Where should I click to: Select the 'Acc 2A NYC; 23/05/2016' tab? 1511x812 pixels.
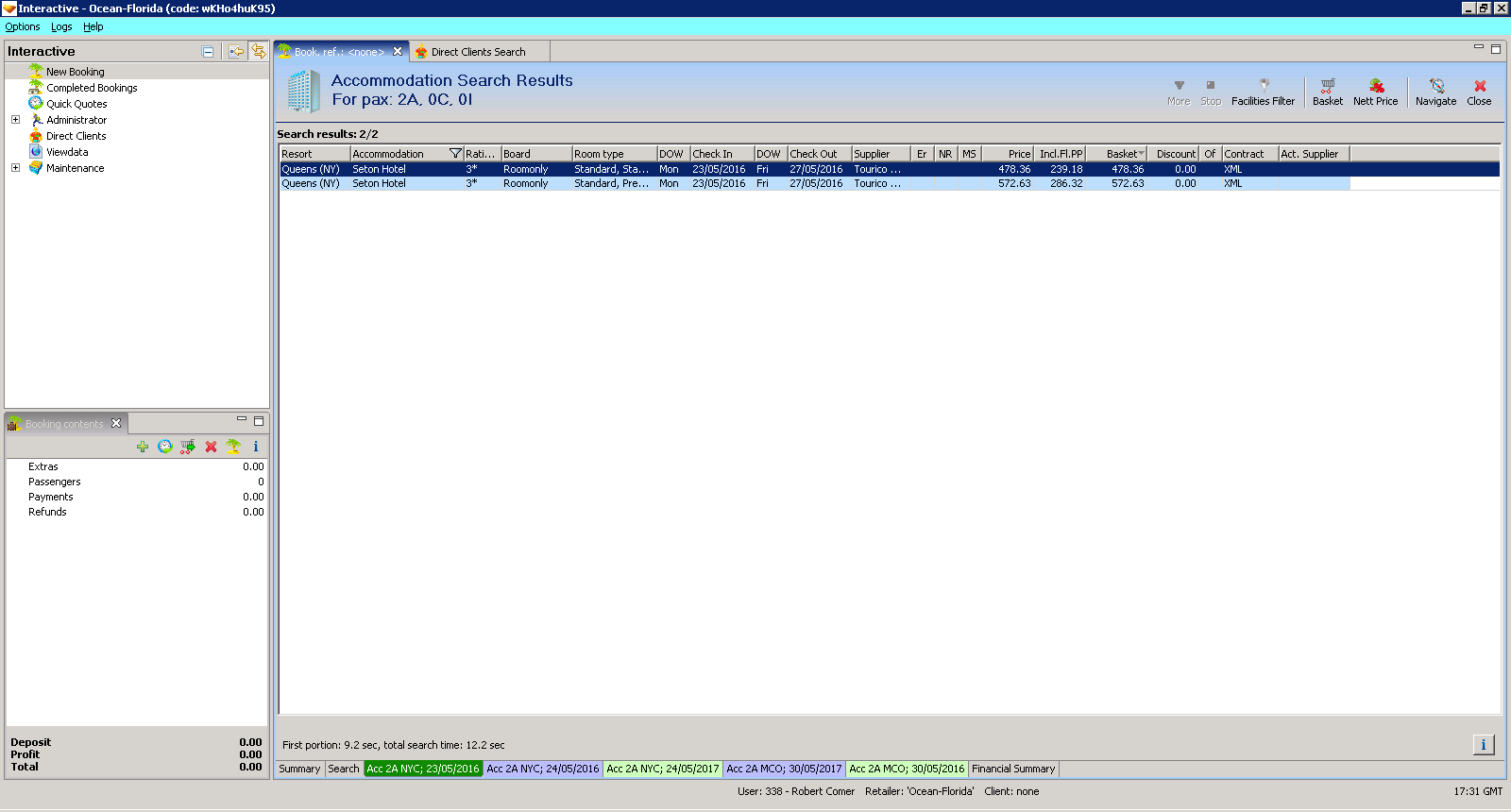click(423, 769)
